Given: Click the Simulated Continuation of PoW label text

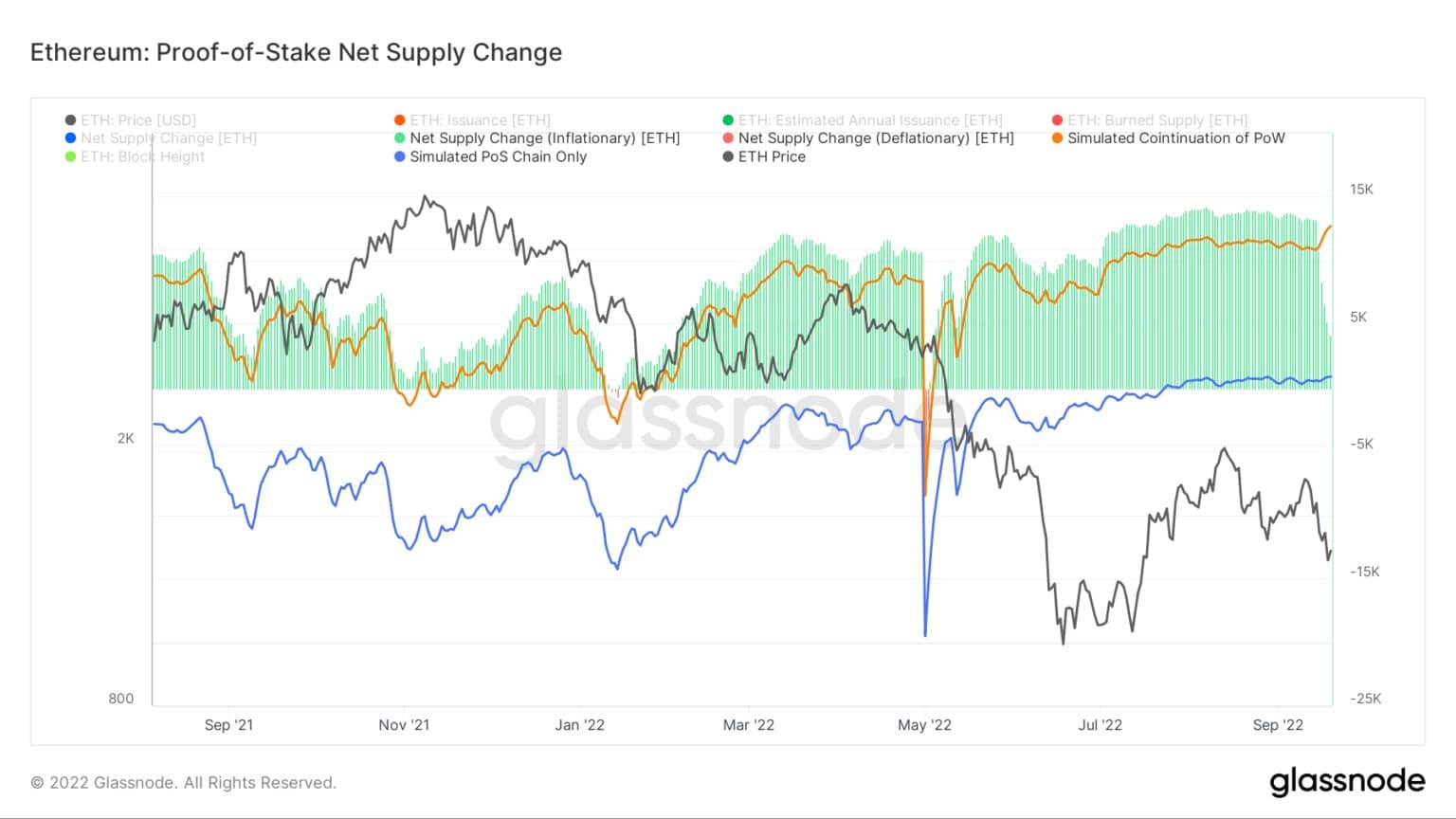Looking at the screenshot, I should point(1176,138).
